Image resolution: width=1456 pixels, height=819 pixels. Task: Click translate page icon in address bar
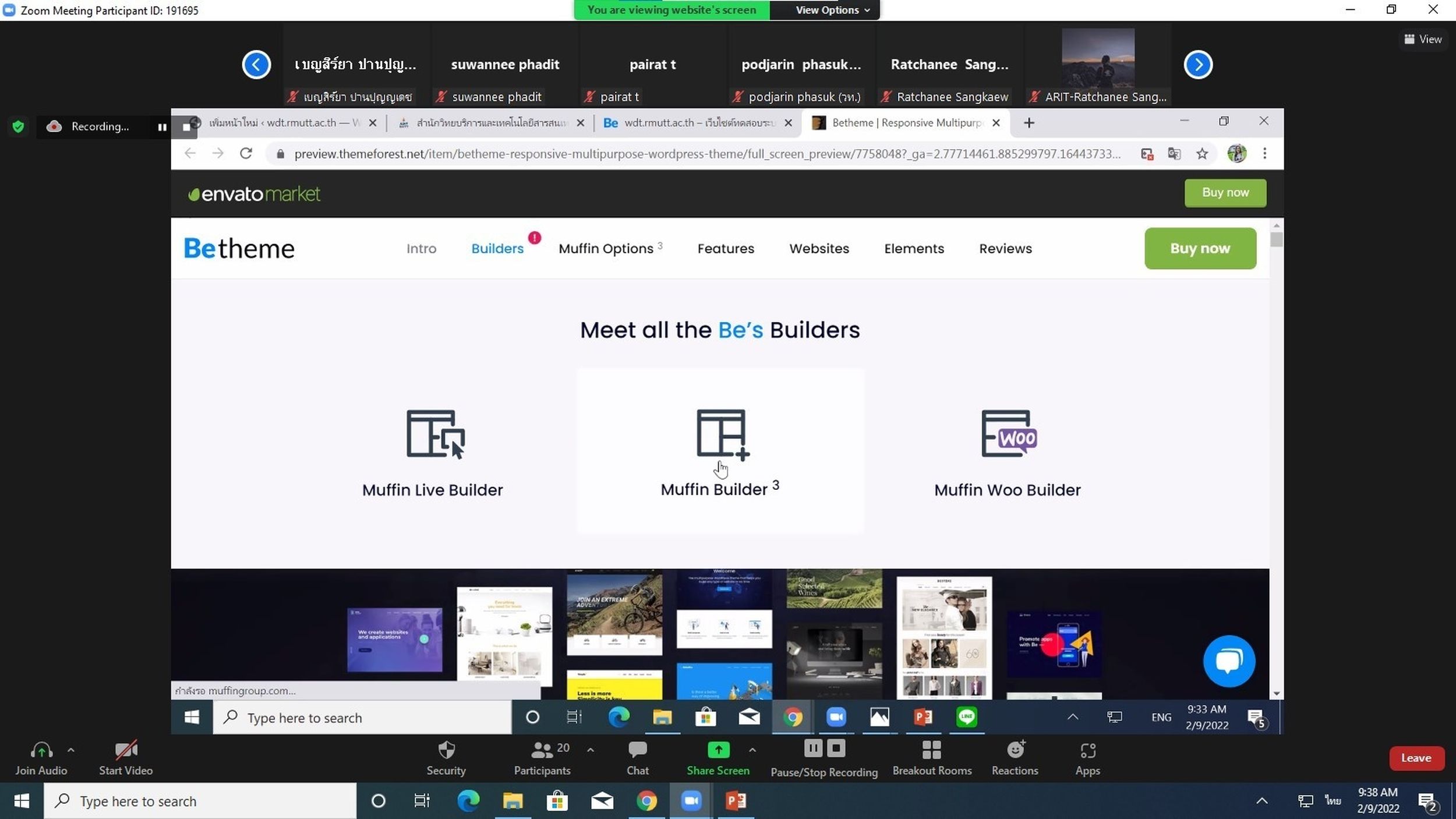pyautogui.click(x=1174, y=154)
